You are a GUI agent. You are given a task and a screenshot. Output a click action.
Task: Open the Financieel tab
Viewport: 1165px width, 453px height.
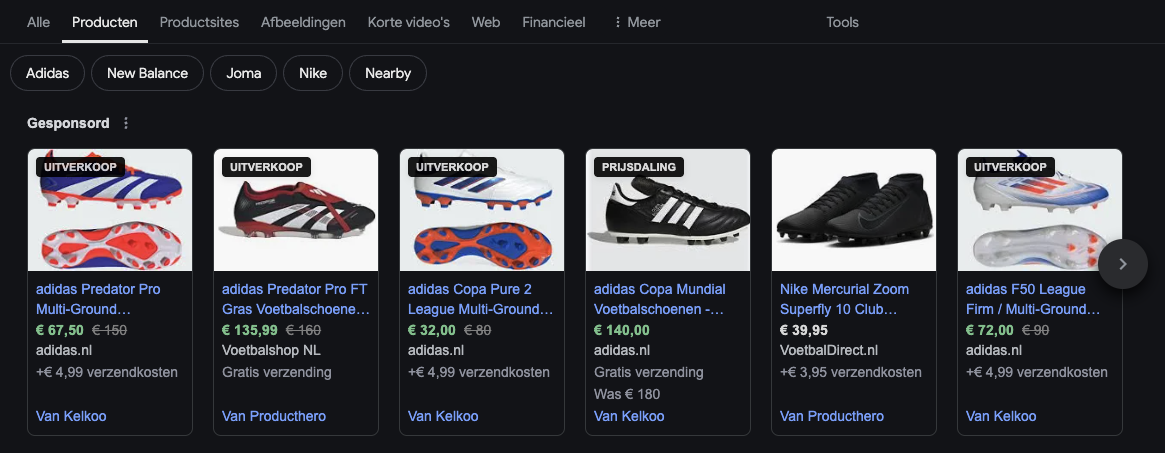pos(554,22)
